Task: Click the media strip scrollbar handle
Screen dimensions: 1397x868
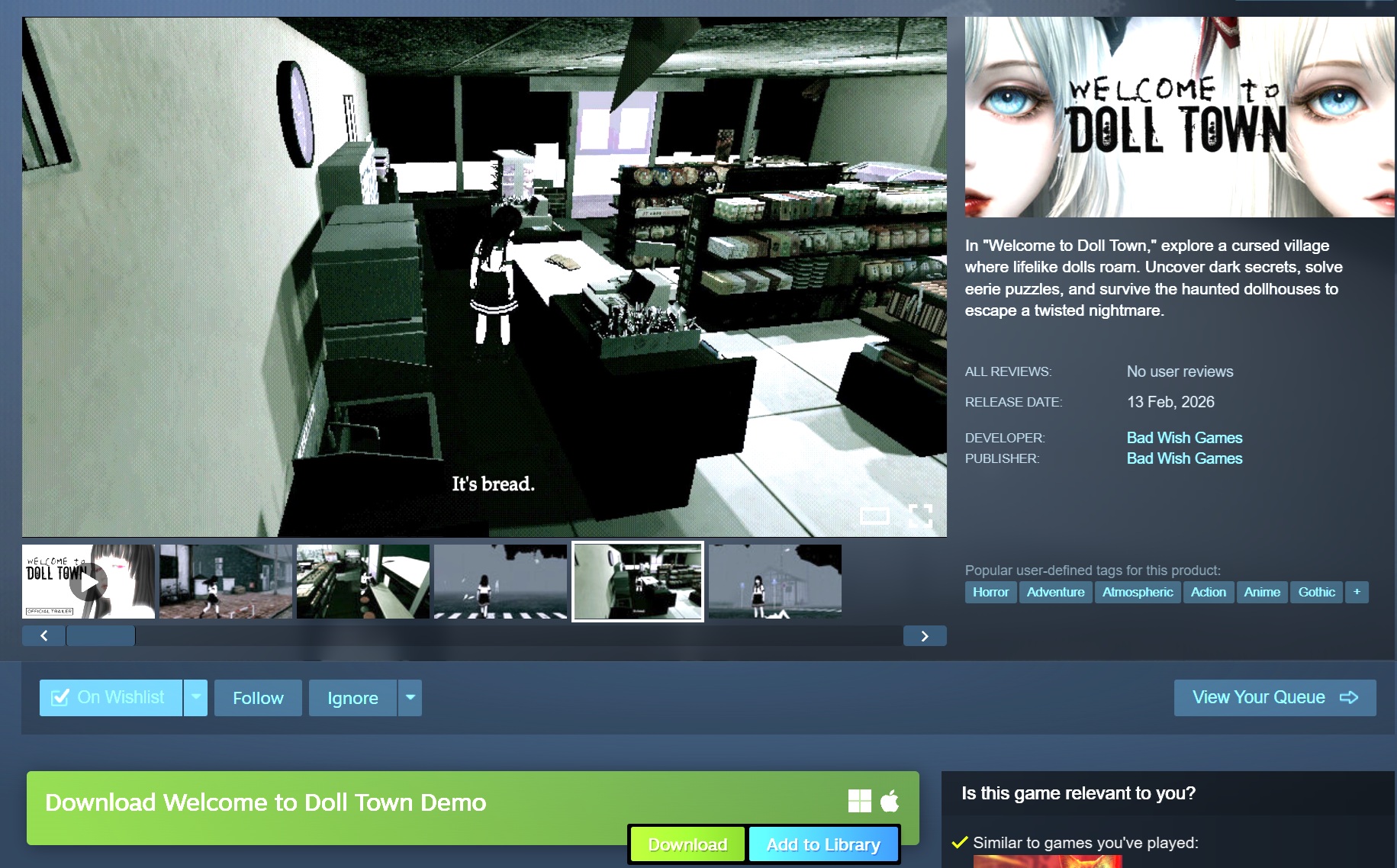Action: click(x=101, y=635)
